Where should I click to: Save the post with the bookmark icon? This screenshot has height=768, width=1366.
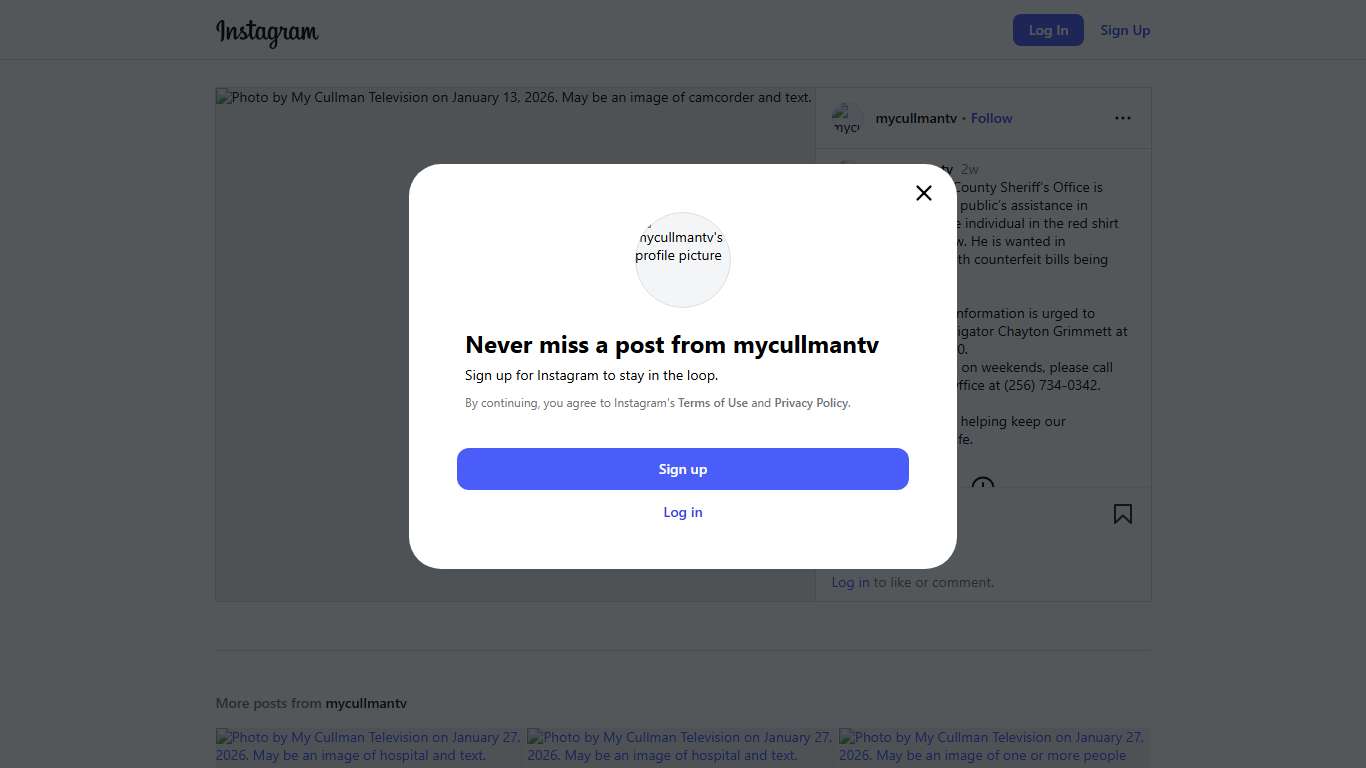[1123, 514]
